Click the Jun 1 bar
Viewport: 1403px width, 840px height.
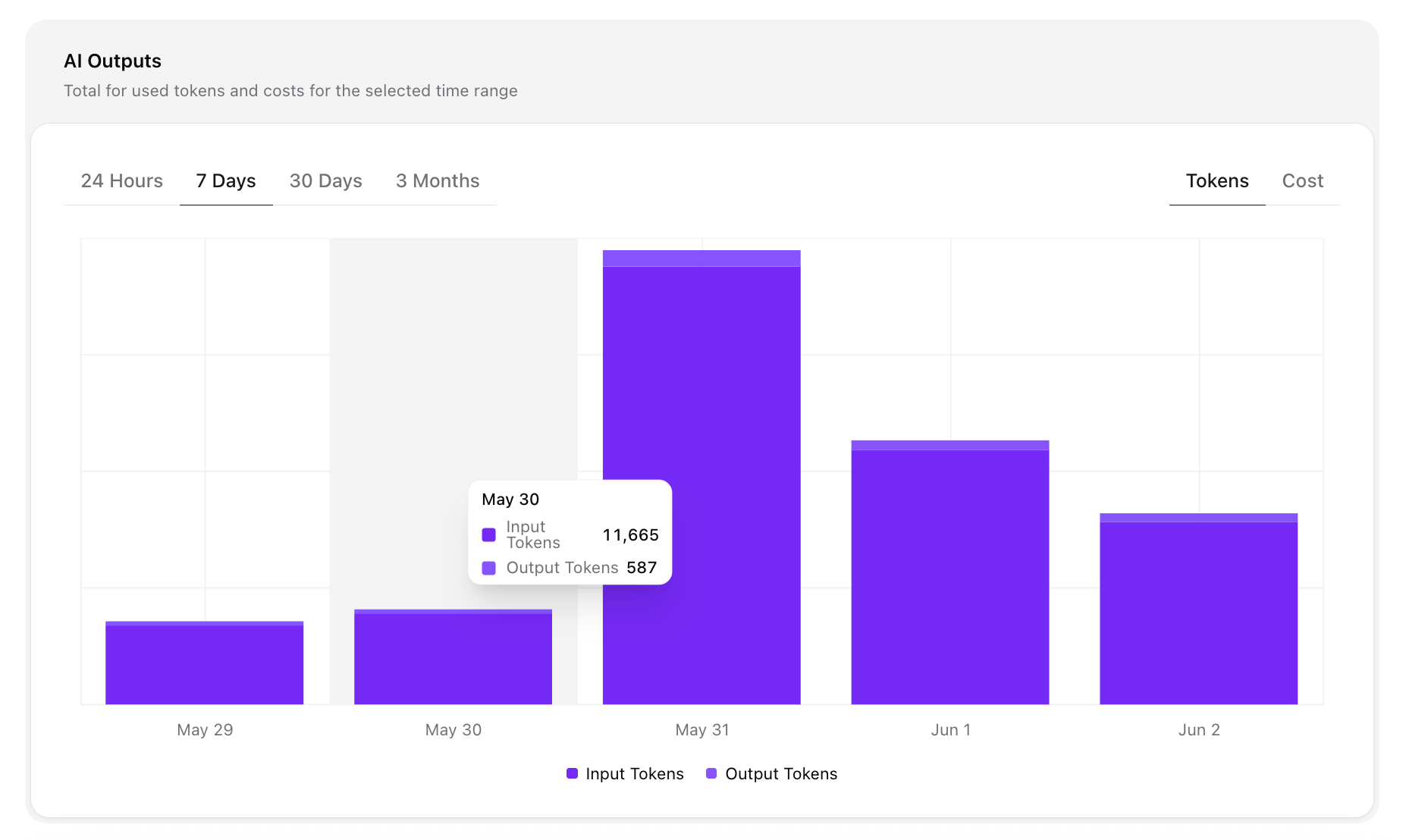pos(949,576)
